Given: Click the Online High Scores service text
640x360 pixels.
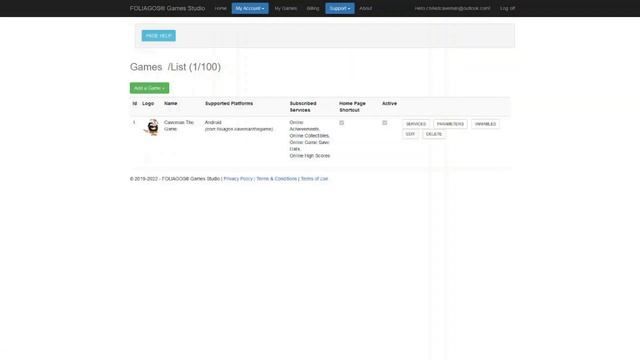Looking at the screenshot, I should [310, 156].
